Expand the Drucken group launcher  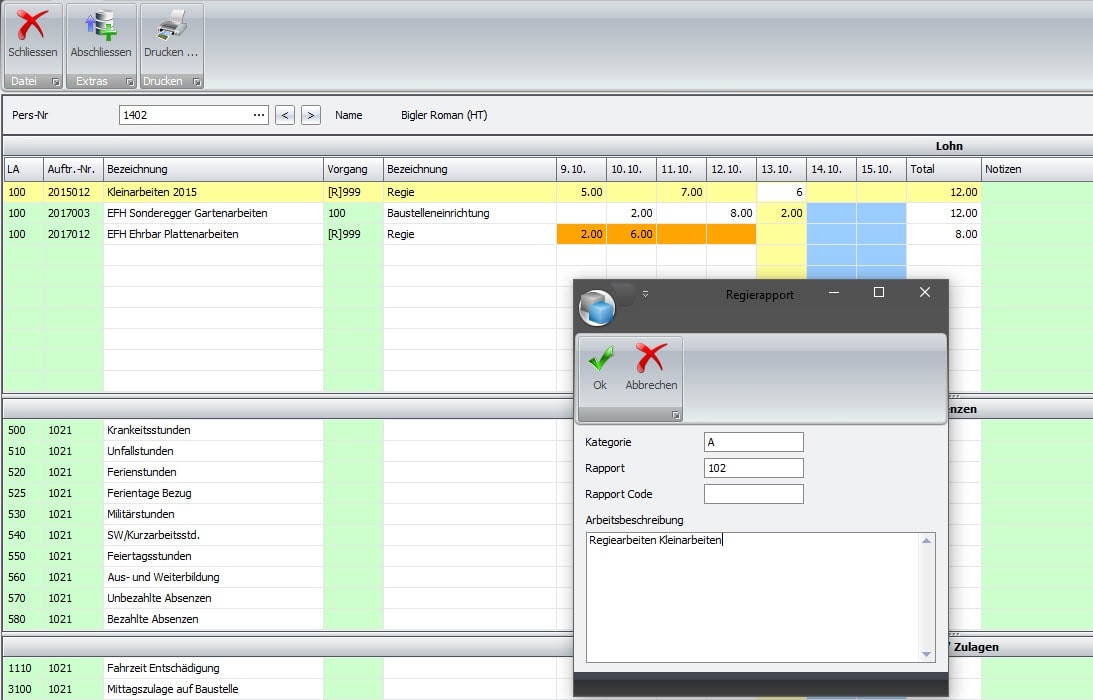click(197, 82)
